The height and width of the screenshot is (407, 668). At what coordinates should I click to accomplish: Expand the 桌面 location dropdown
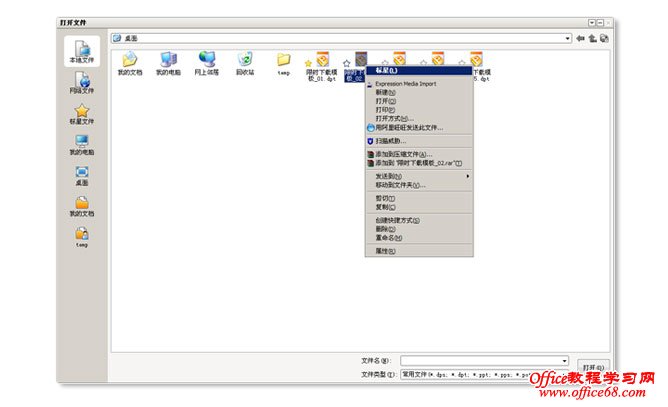(x=567, y=38)
